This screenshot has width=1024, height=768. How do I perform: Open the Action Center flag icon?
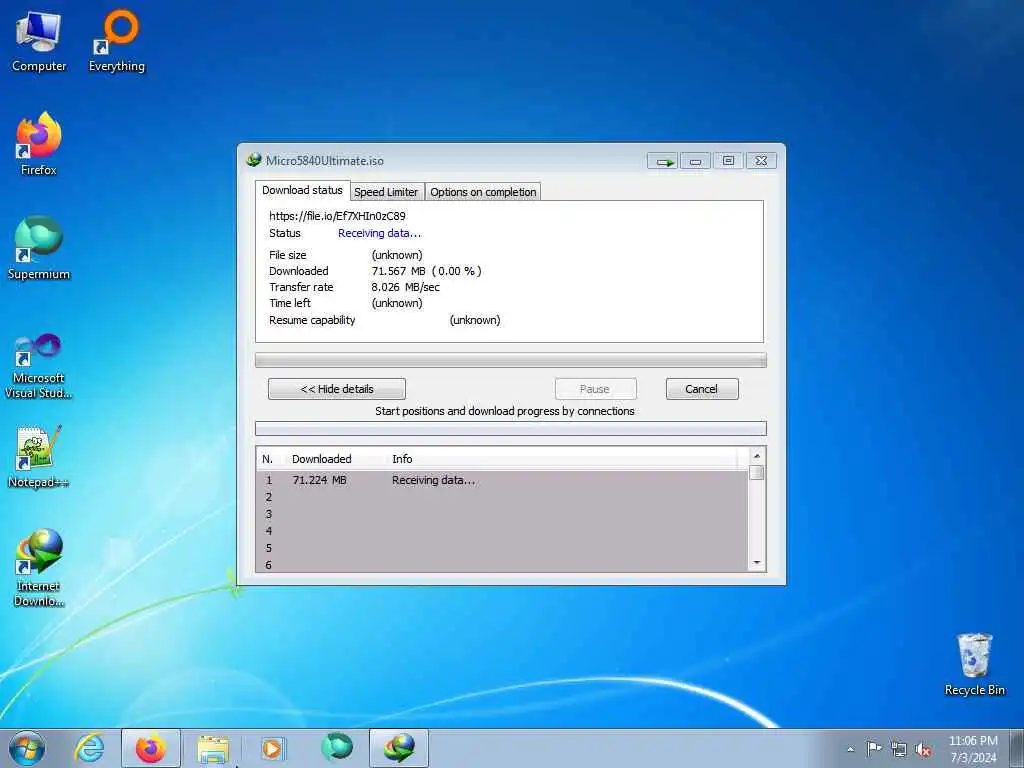coord(874,749)
